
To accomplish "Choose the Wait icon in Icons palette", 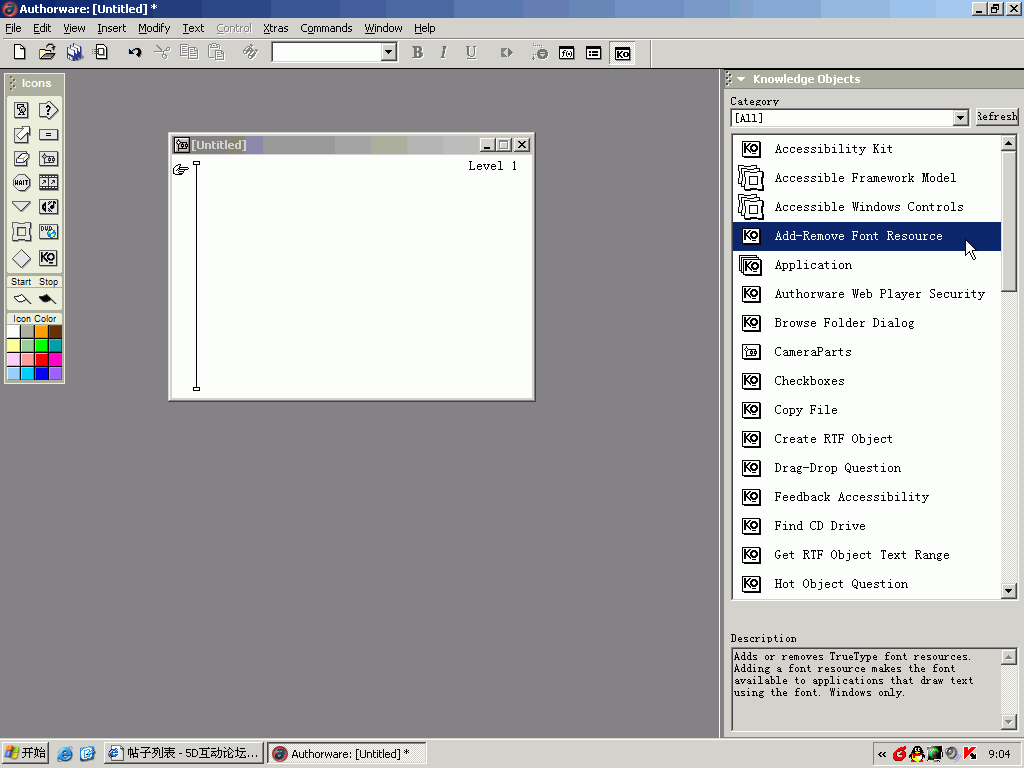I will tap(22, 183).
